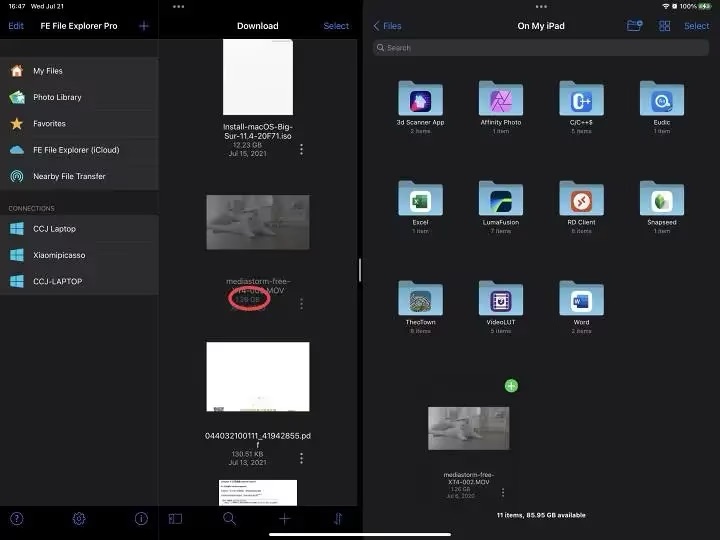Tap the help question mark icon
Viewport: 720px width, 540px height.
pos(17,518)
